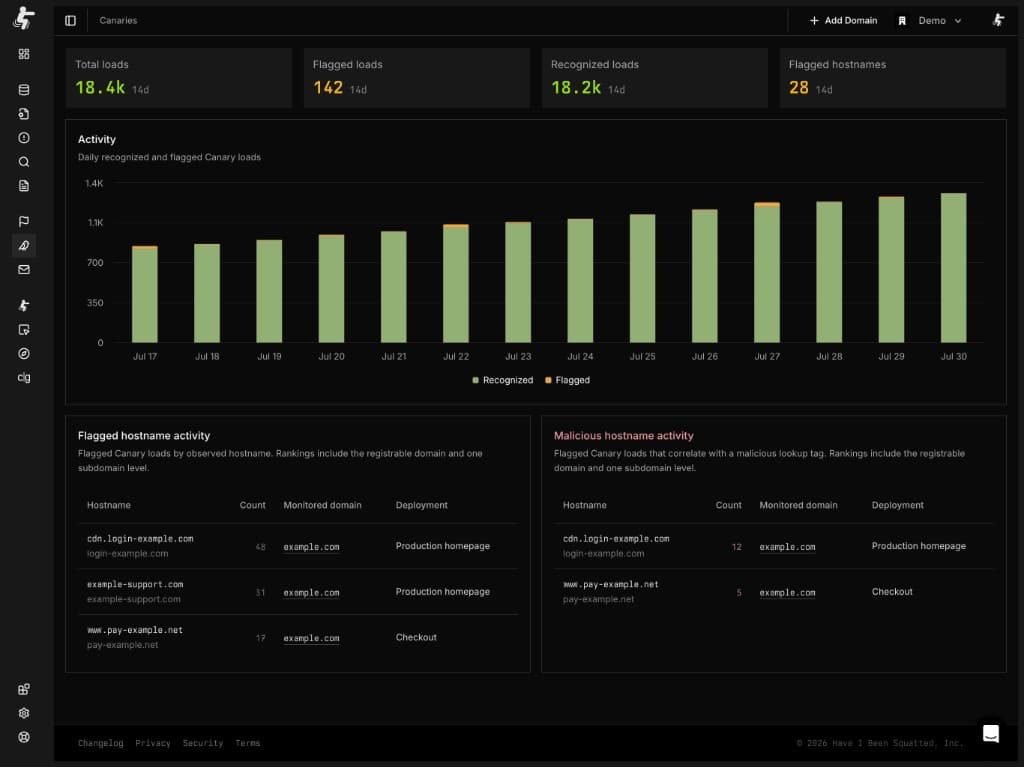This screenshot has height=767, width=1024.
Task: Click the Monitored domain header in malicious table
Action: 798,505
